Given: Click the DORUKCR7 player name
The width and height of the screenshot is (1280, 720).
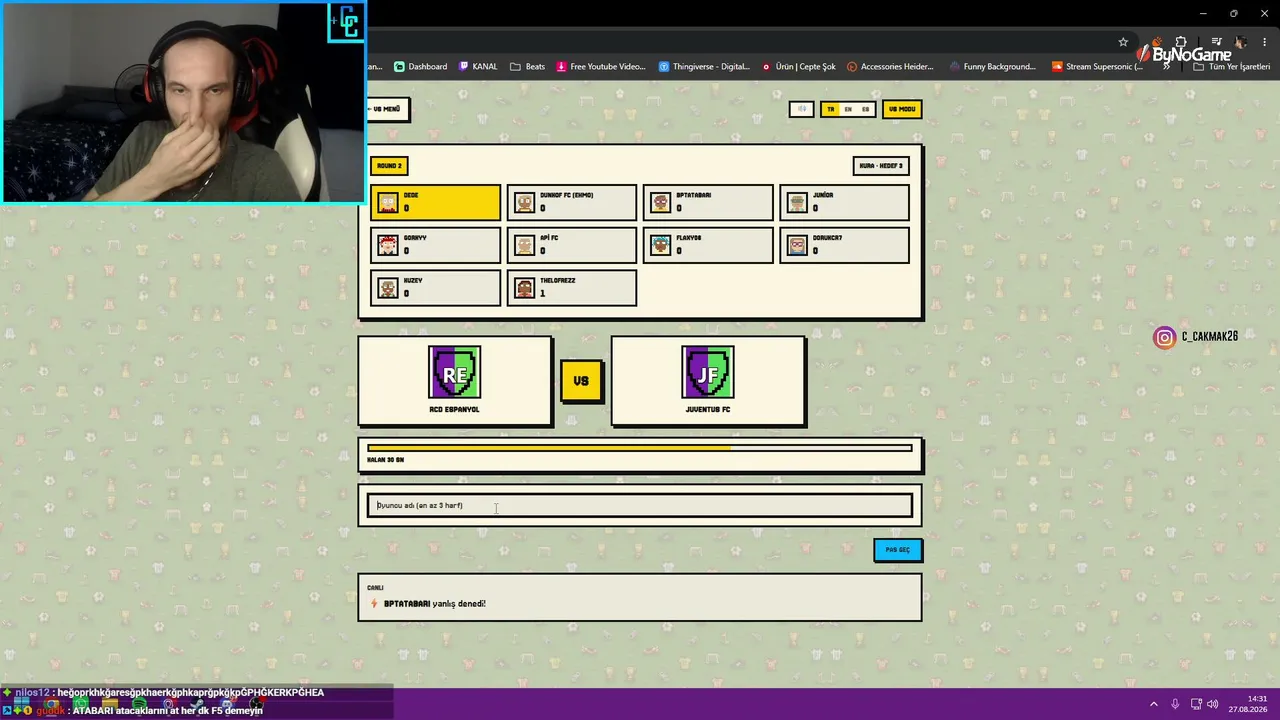Looking at the screenshot, I should click(x=827, y=238).
